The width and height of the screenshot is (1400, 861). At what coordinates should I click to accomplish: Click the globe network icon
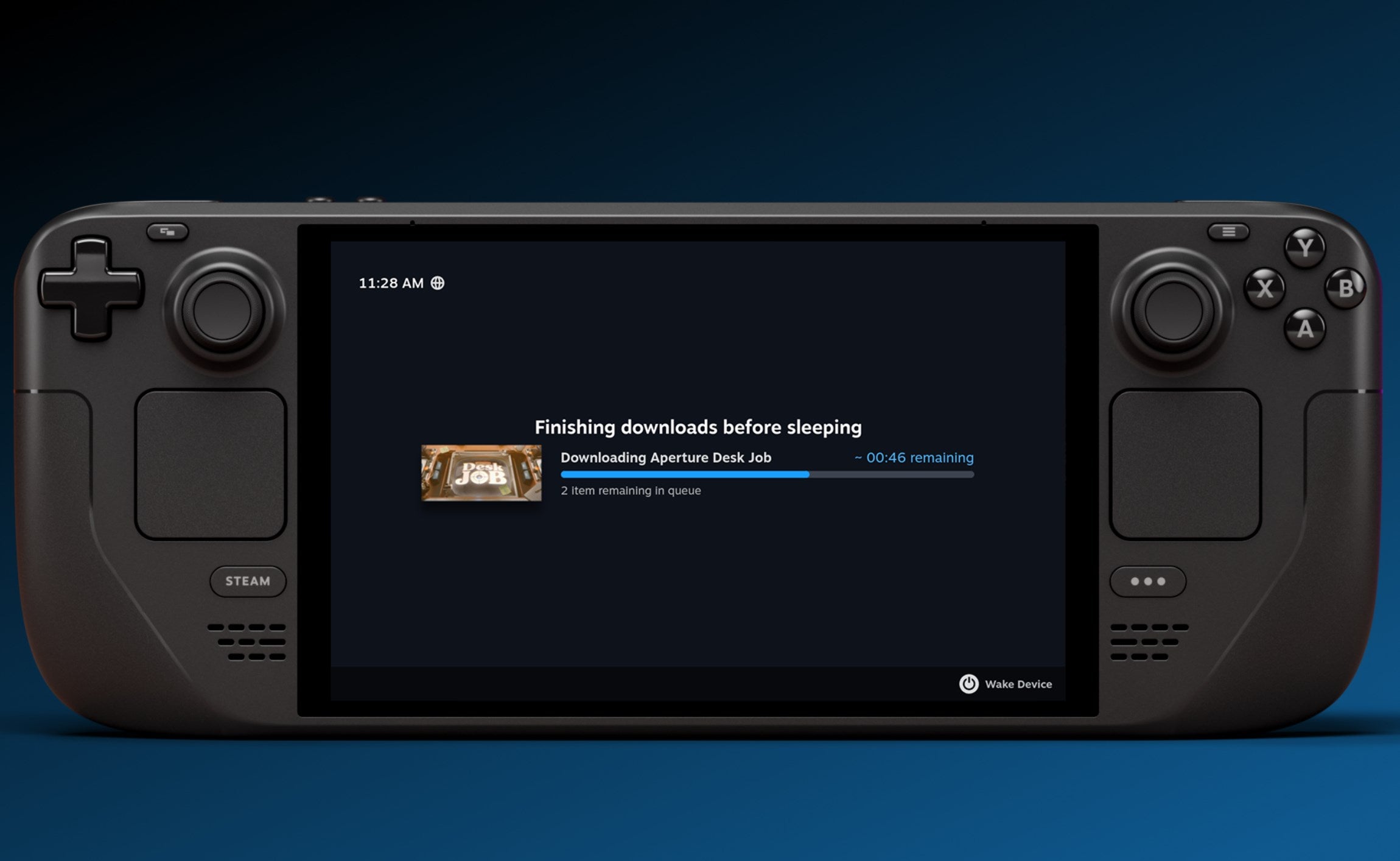[438, 283]
